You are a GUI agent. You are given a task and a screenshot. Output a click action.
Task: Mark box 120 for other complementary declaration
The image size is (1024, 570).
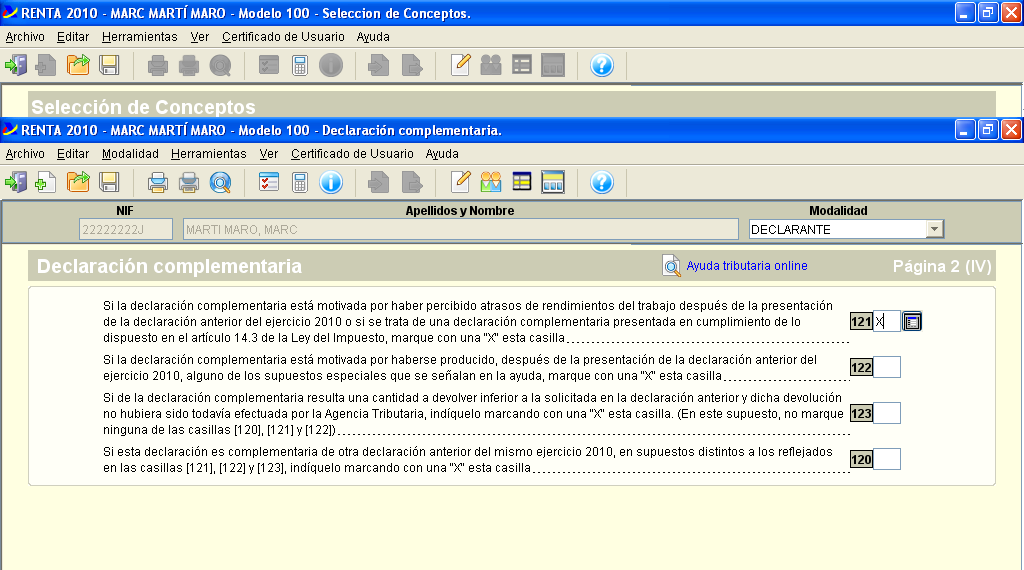(x=886, y=459)
